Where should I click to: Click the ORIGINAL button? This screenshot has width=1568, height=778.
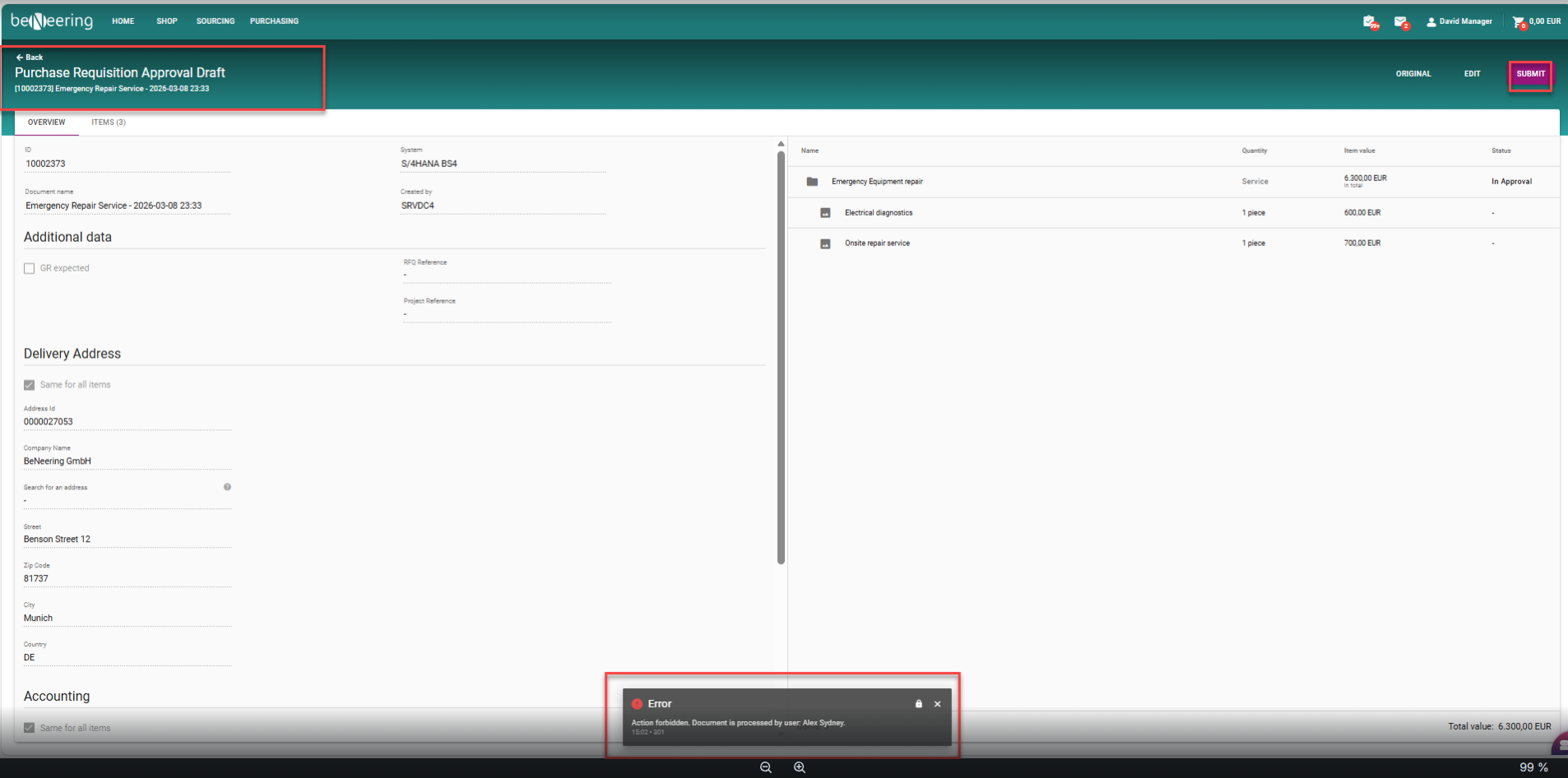[x=1413, y=74]
